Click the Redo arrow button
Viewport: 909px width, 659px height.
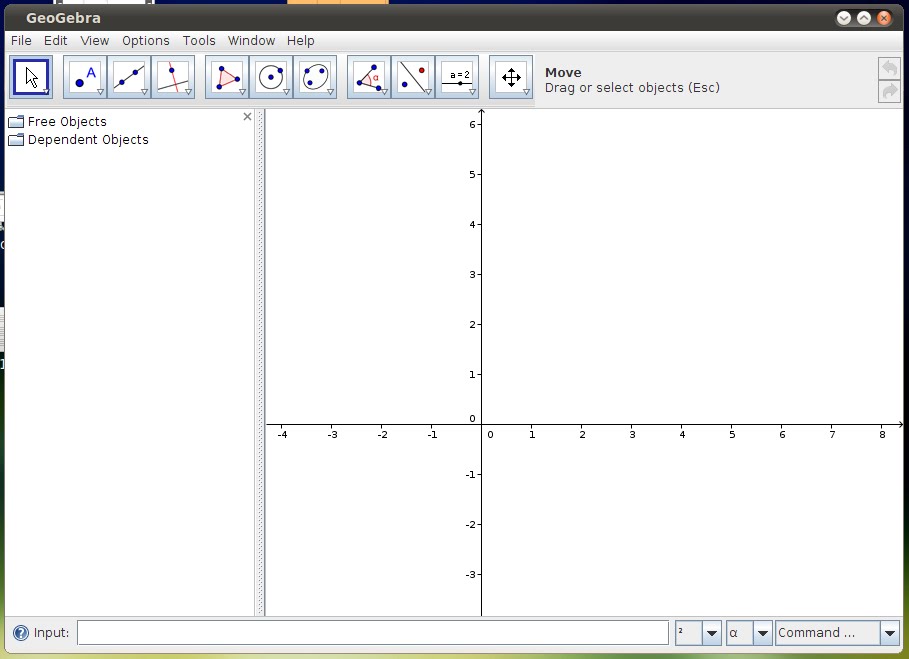coord(889,91)
